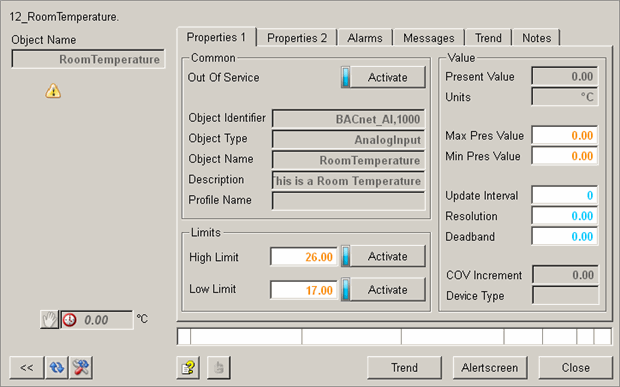
Task: Click the Object Identifier BACnet_AI,1000 field
Action: click(x=348, y=119)
